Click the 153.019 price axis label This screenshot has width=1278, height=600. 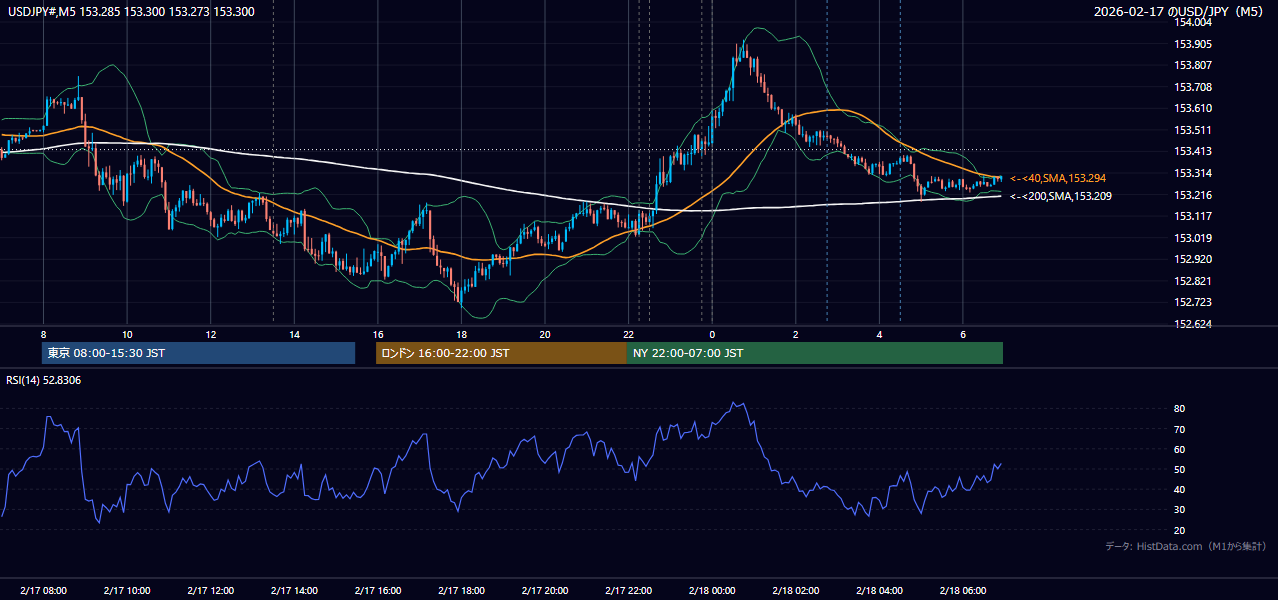(x=1193, y=238)
